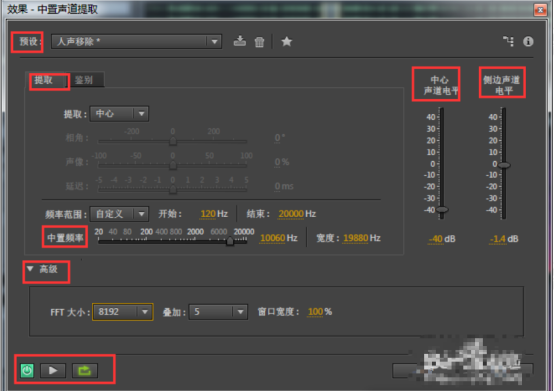
Task: Click the 中心声道电平 slider handle
Action: click(x=442, y=210)
